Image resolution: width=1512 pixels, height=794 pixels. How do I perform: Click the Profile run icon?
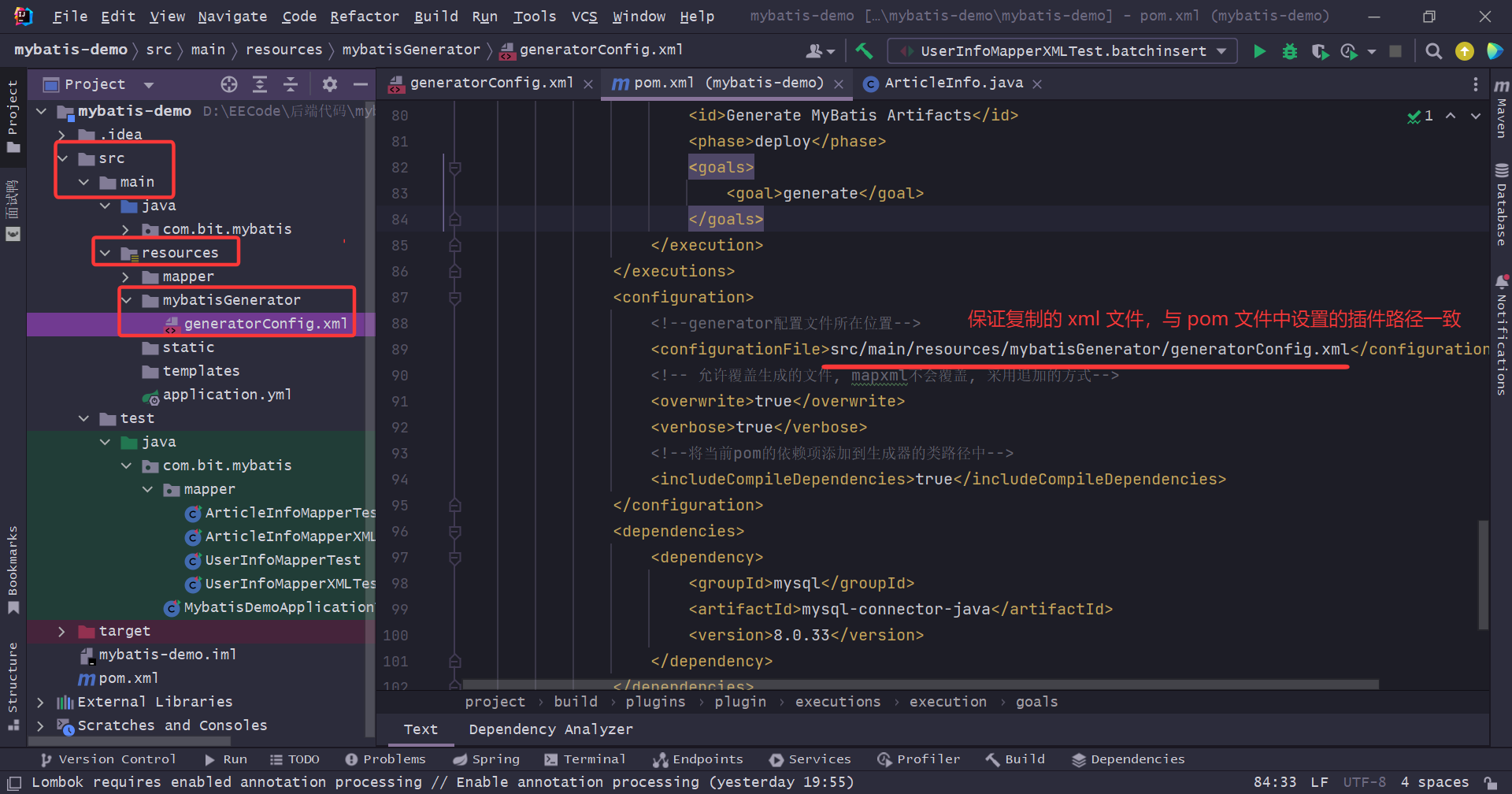[x=1349, y=51]
